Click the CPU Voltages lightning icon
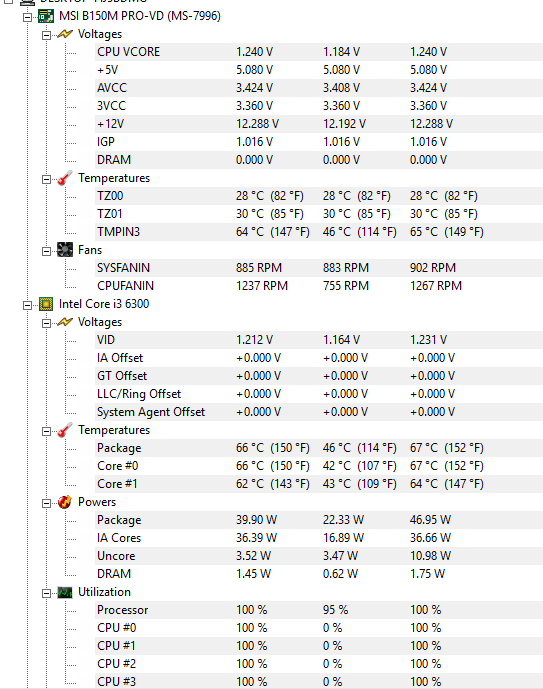The image size is (543, 689). pyautogui.click(x=65, y=322)
